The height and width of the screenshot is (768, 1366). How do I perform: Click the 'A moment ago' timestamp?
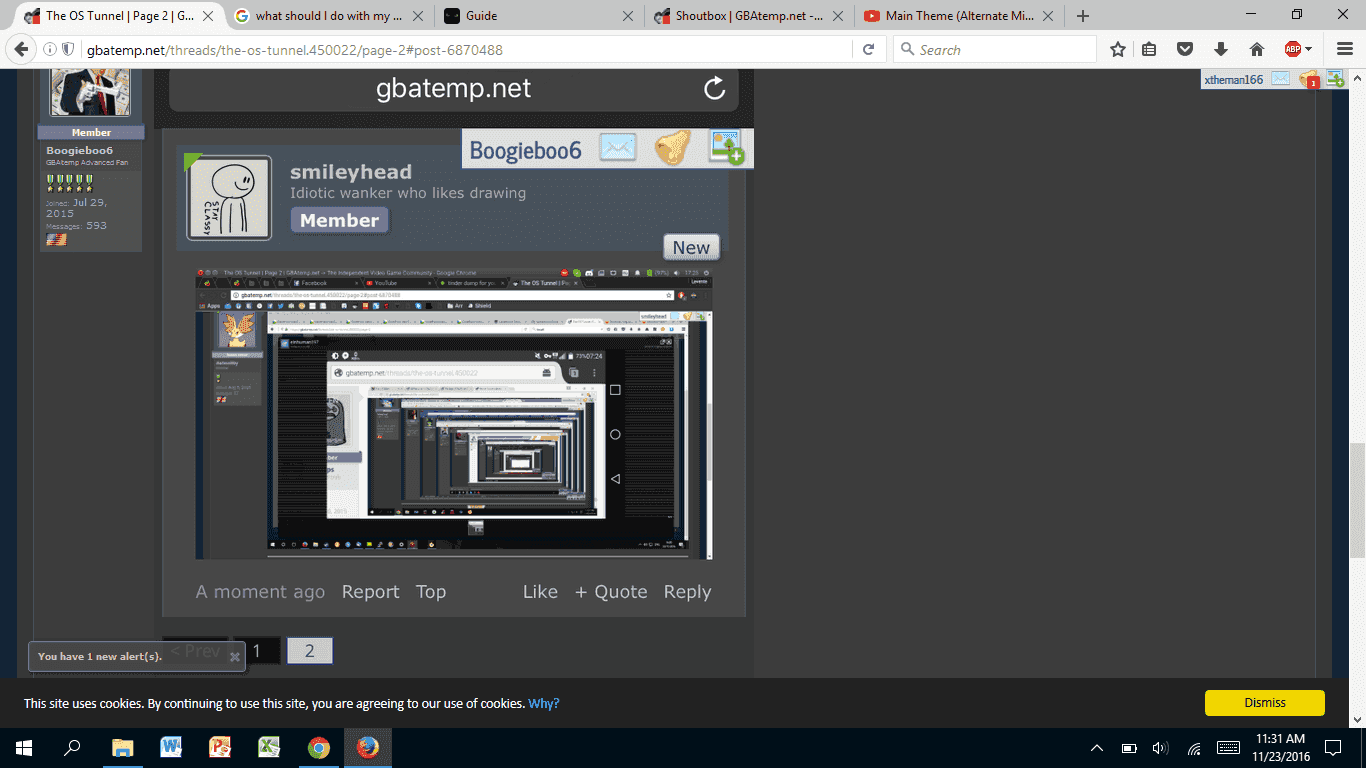point(260,592)
